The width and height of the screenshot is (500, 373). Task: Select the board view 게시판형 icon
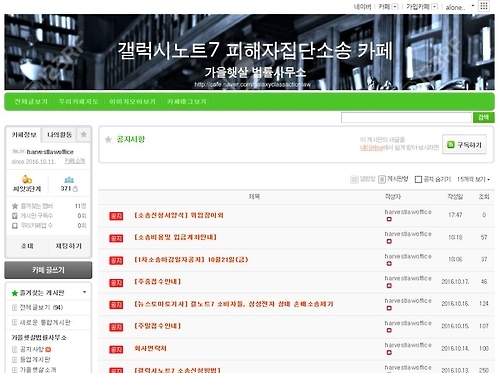[382, 179]
